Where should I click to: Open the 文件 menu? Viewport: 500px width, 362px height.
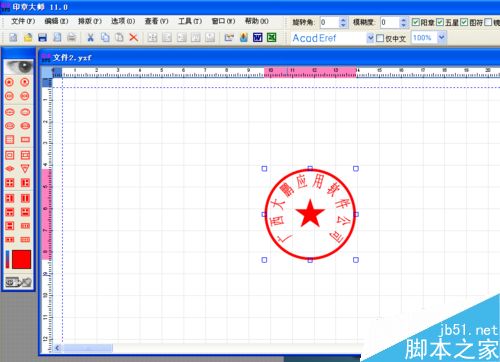(23, 21)
